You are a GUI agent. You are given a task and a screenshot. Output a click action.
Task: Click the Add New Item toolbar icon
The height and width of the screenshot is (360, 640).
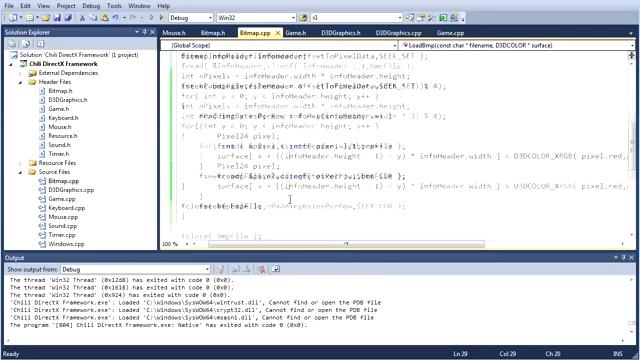tap(29, 18)
